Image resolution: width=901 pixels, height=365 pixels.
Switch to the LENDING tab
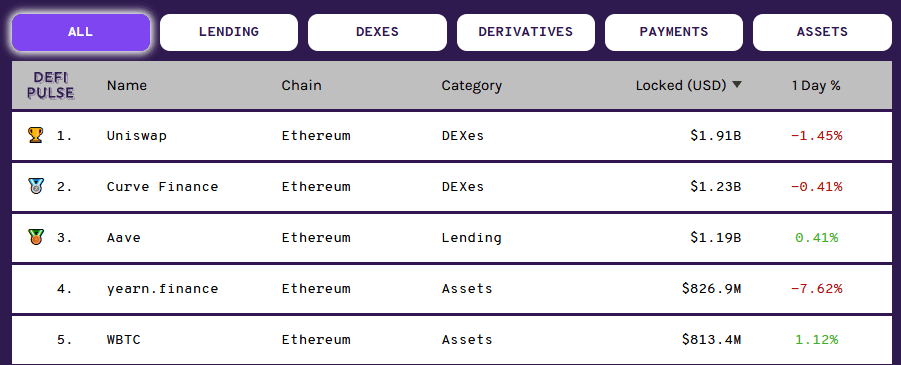tap(229, 32)
